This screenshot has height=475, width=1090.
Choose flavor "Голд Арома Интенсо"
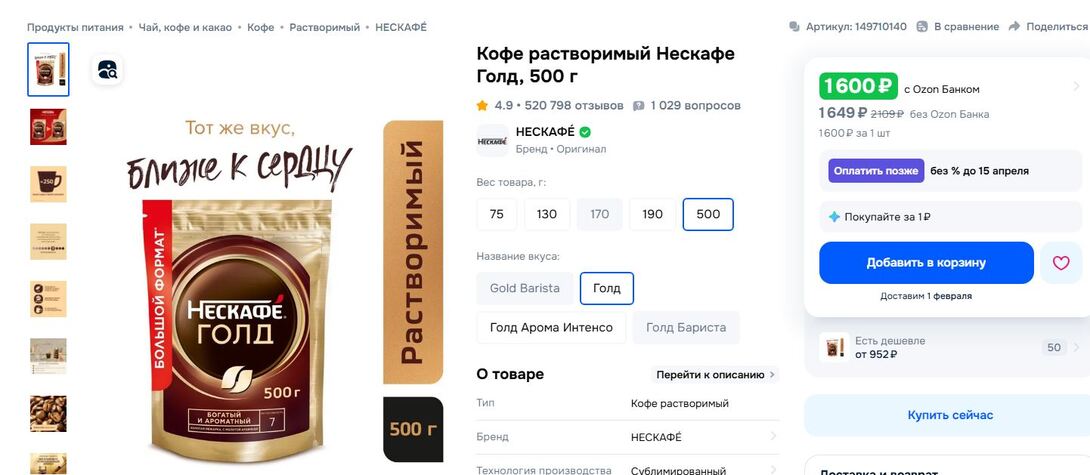[551, 328]
